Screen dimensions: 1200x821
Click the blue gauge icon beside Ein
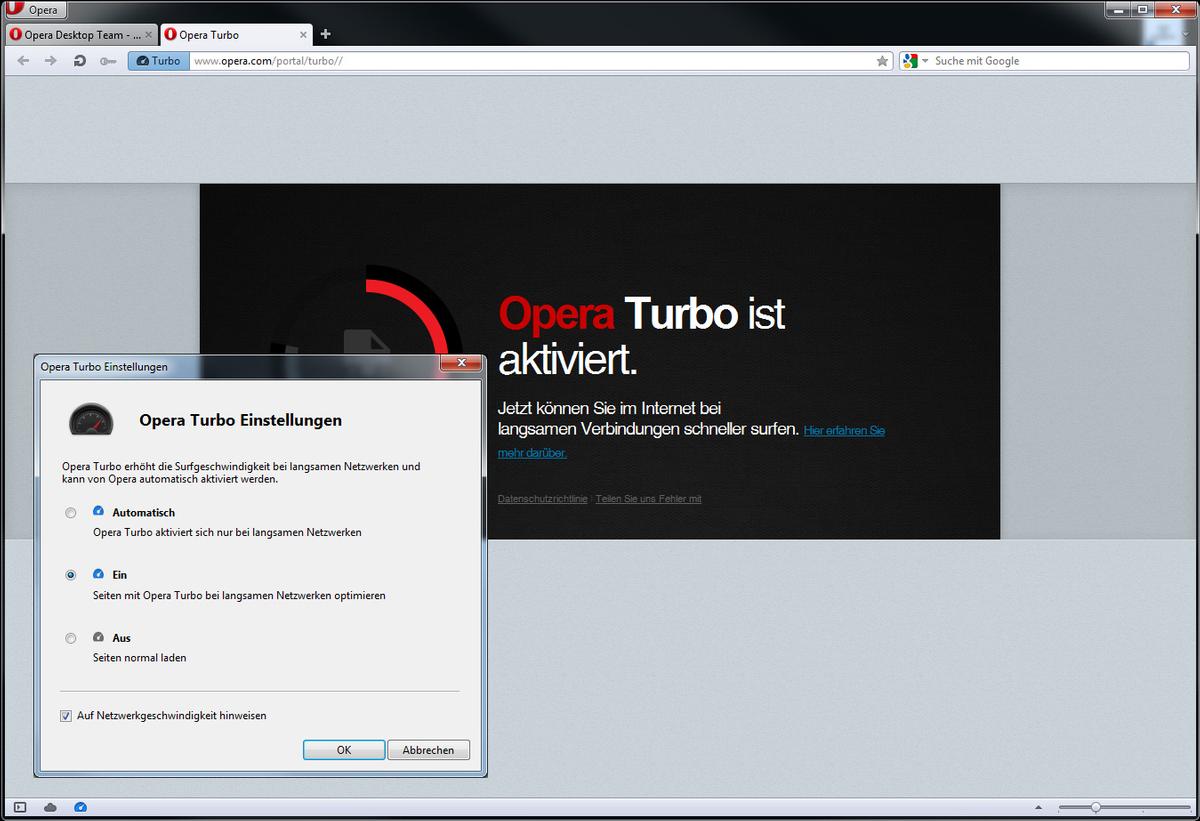98,574
